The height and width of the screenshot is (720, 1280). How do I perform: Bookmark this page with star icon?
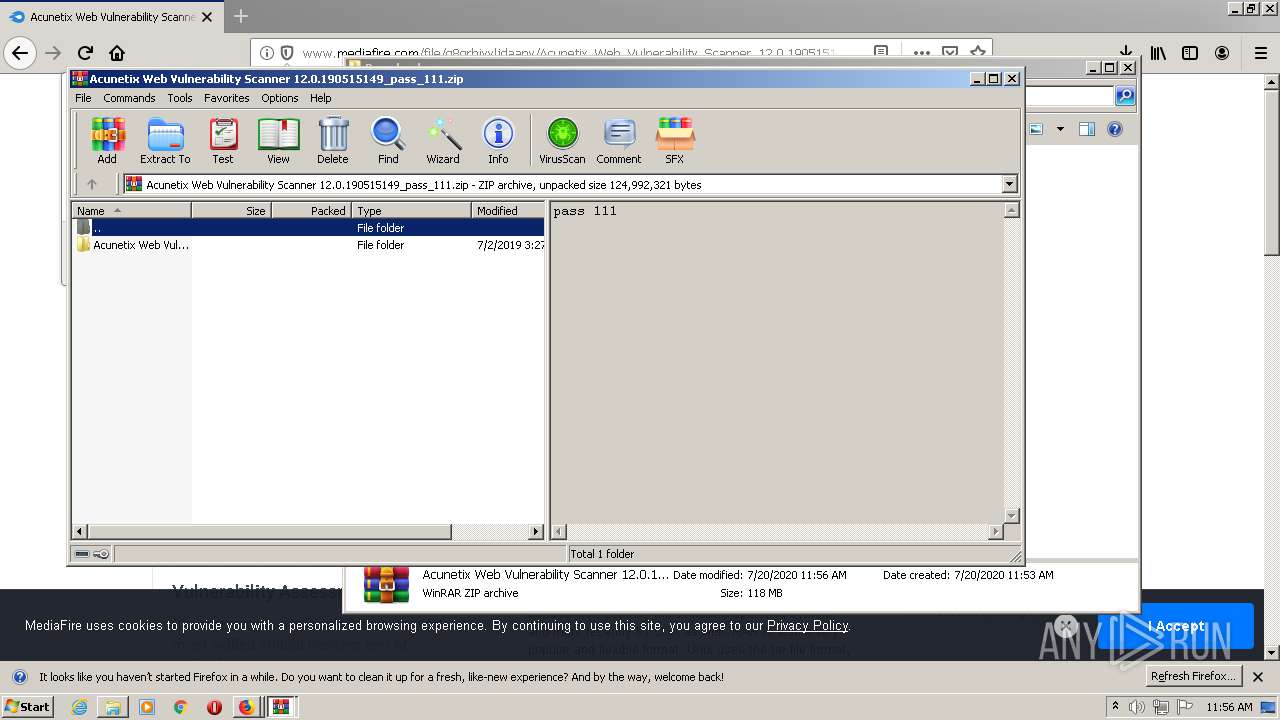tap(977, 52)
